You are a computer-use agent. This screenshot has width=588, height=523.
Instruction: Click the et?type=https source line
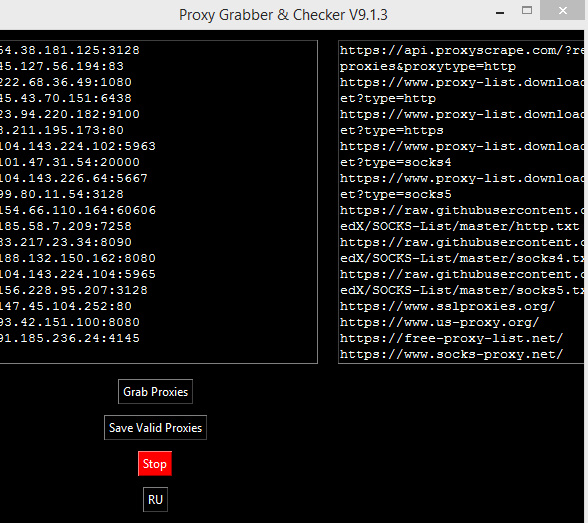click(x=392, y=130)
